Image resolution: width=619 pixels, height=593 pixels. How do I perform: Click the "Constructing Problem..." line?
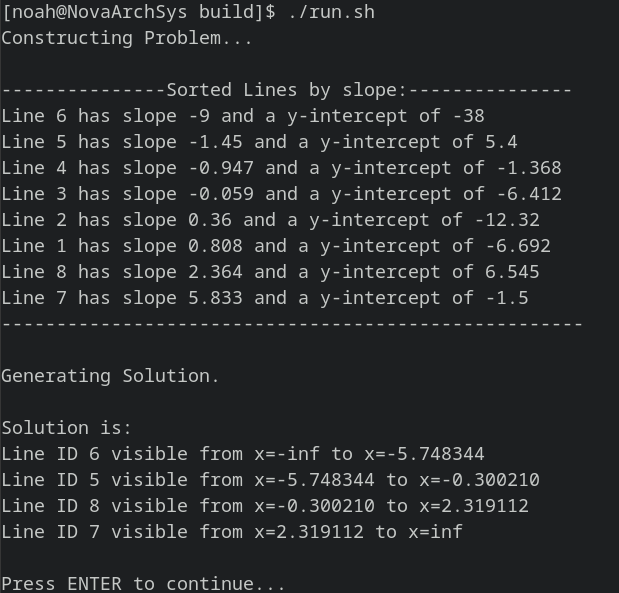point(127,38)
